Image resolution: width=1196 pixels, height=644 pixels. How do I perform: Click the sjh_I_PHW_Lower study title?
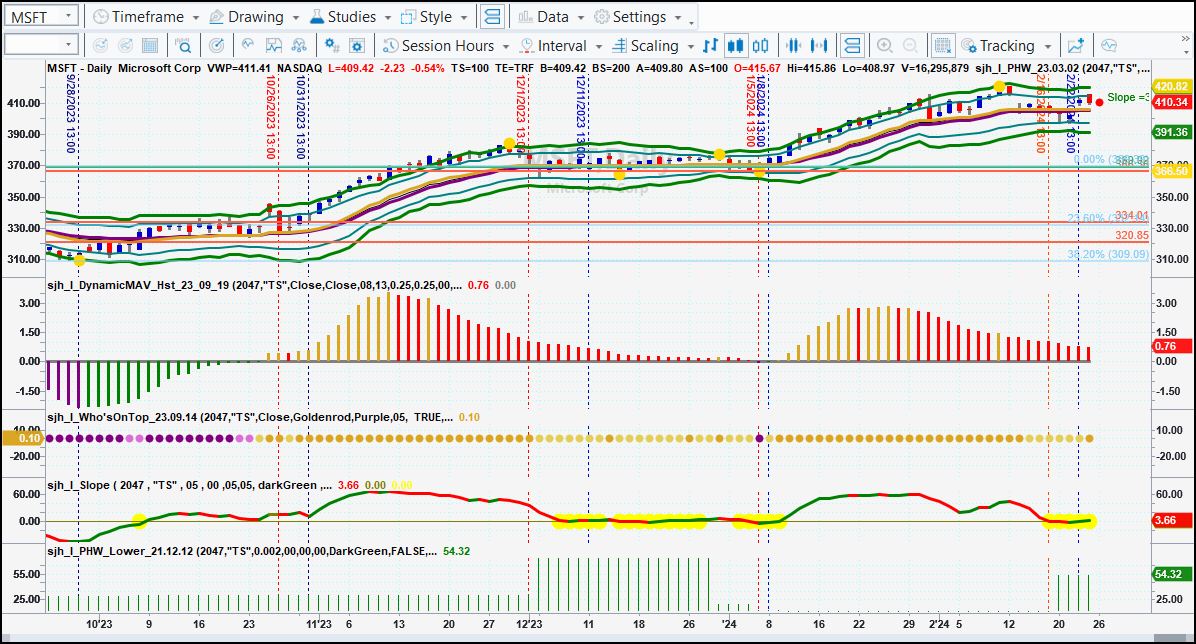pos(242,551)
